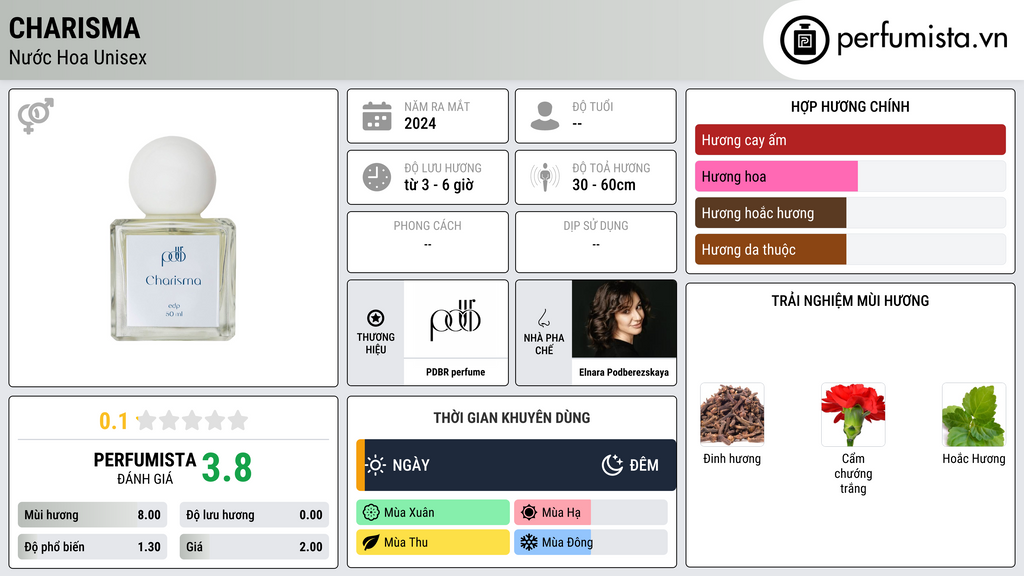Click the Elnara Podberezskaya perfumer name
The height and width of the screenshot is (576, 1024).
point(624,372)
